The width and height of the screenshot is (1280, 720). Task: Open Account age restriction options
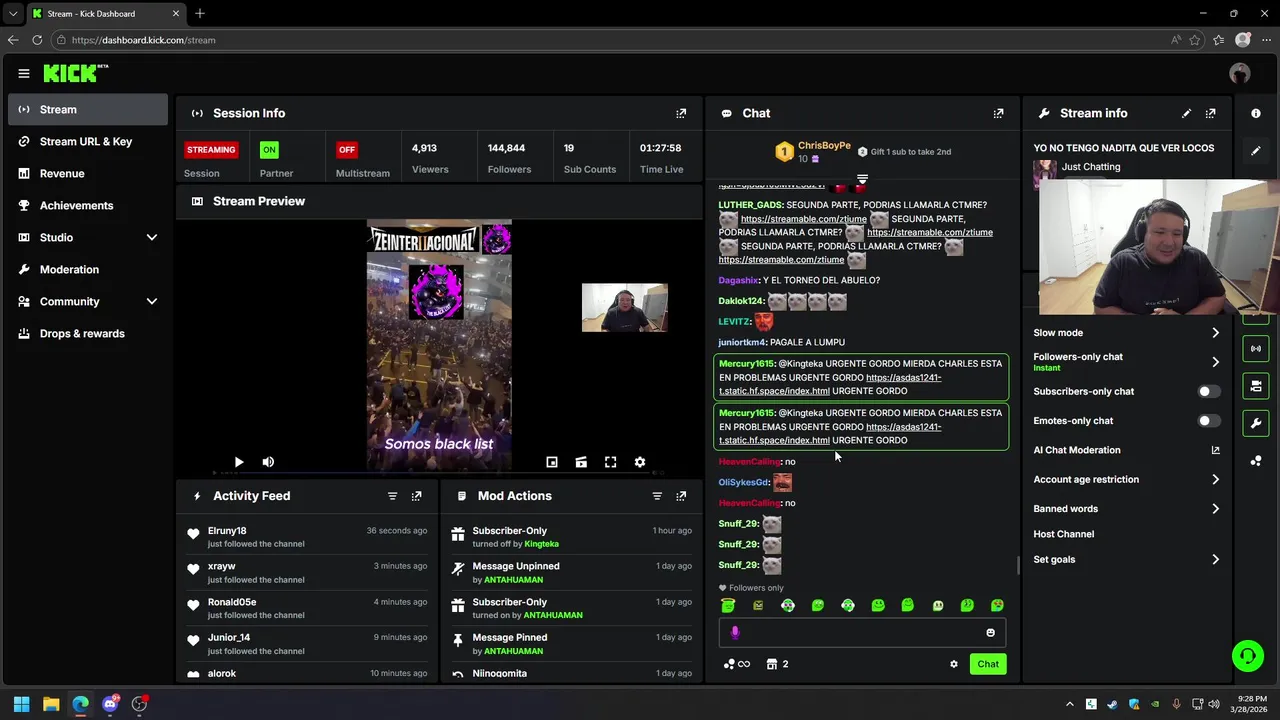(x=1127, y=480)
